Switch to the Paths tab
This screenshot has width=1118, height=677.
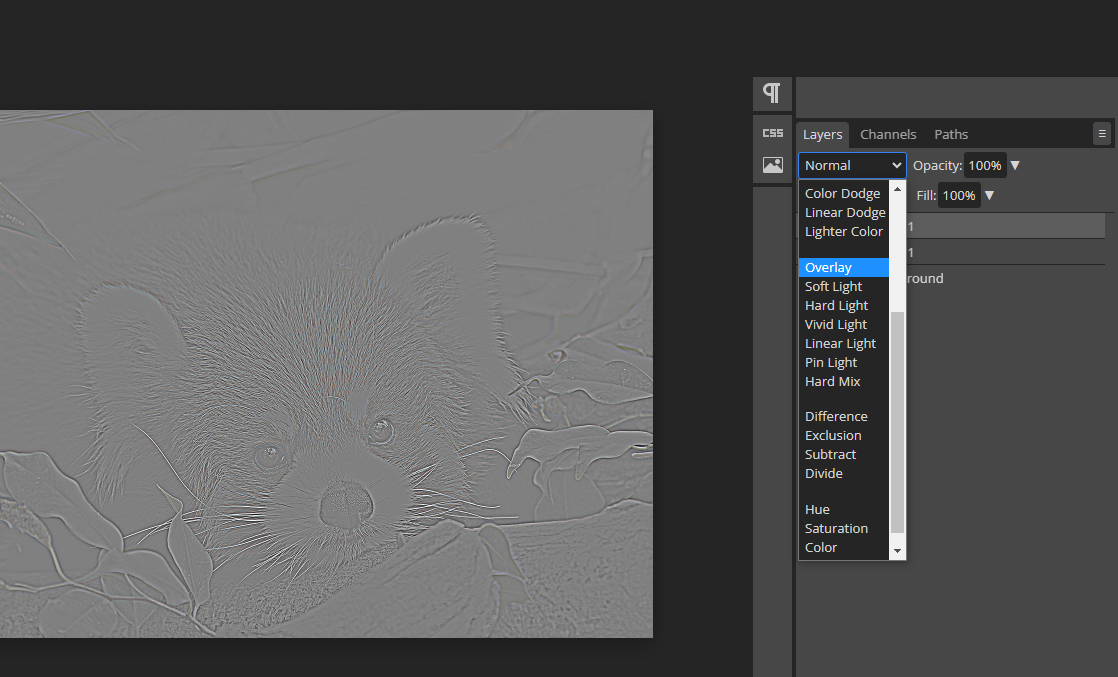click(x=950, y=134)
